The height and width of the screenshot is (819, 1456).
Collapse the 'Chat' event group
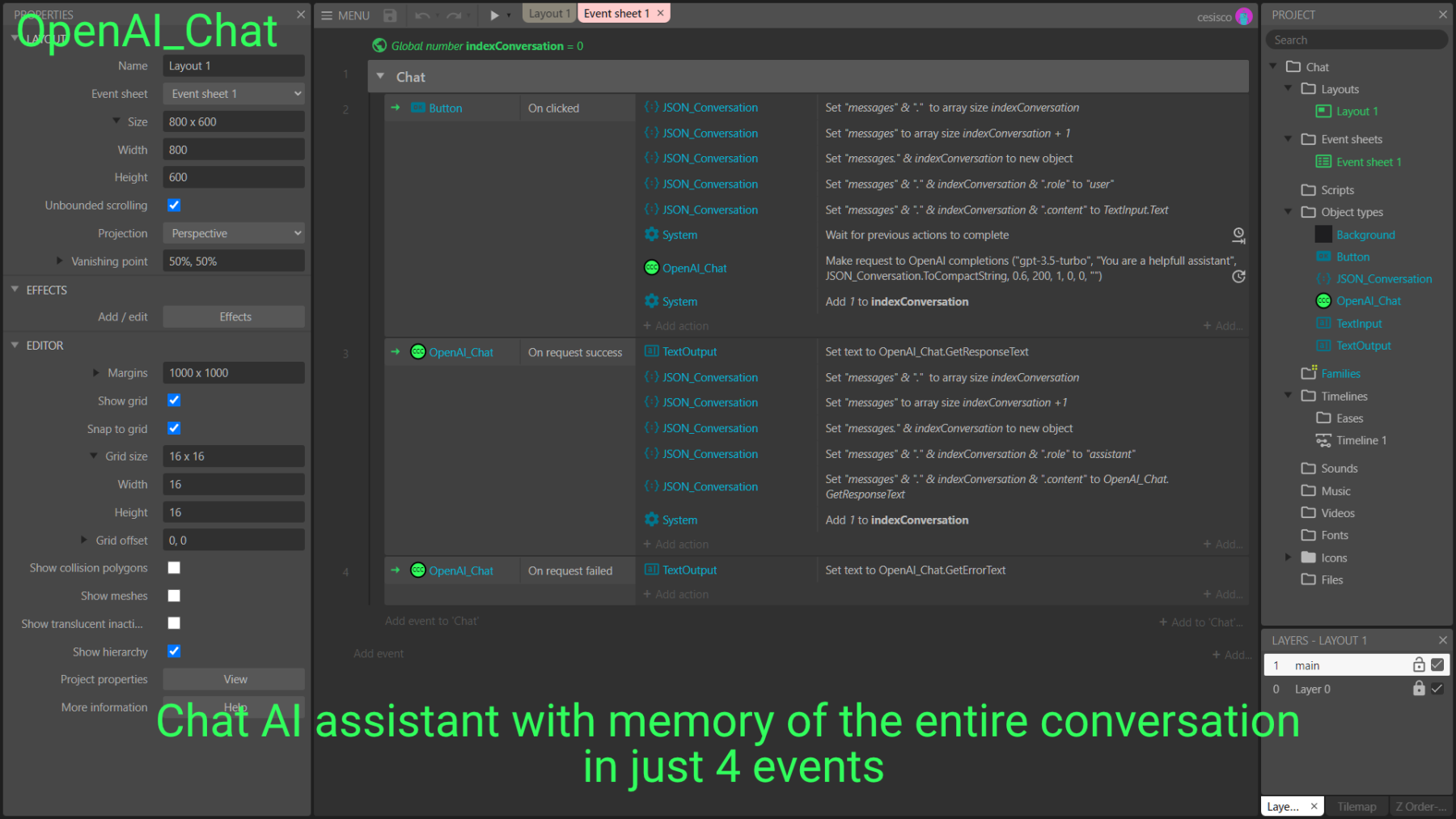tap(381, 76)
